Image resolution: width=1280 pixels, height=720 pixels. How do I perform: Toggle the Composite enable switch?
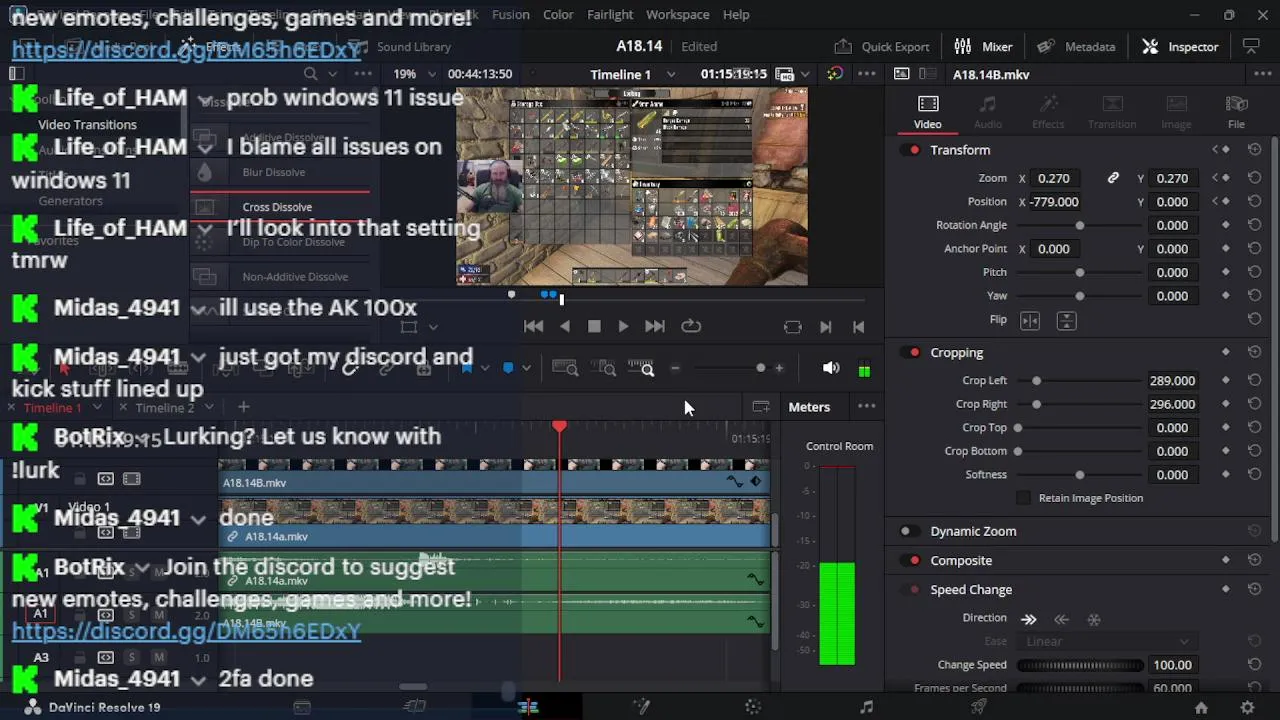(912, 561)
